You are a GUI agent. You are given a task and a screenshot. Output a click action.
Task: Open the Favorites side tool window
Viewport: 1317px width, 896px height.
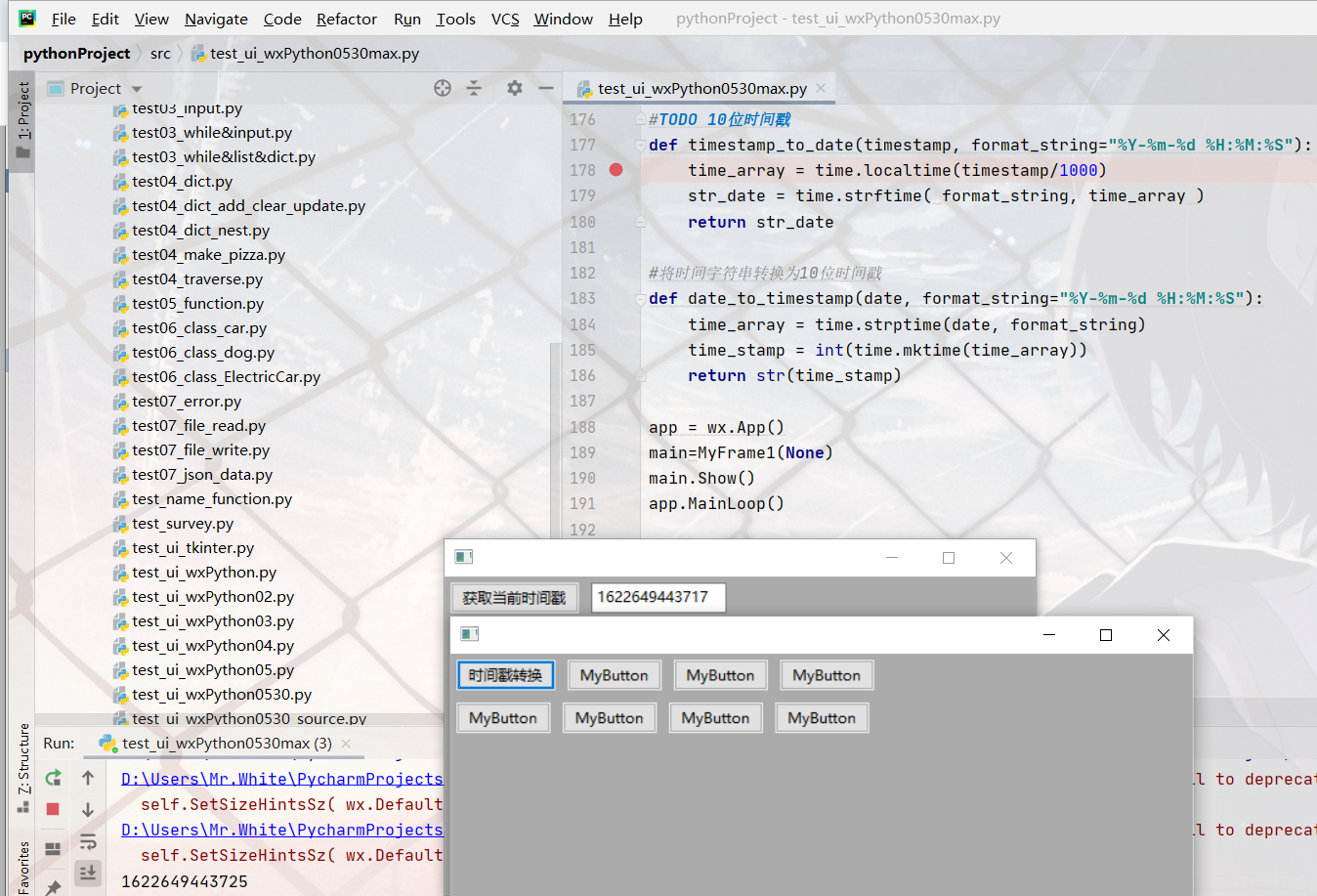22,866
